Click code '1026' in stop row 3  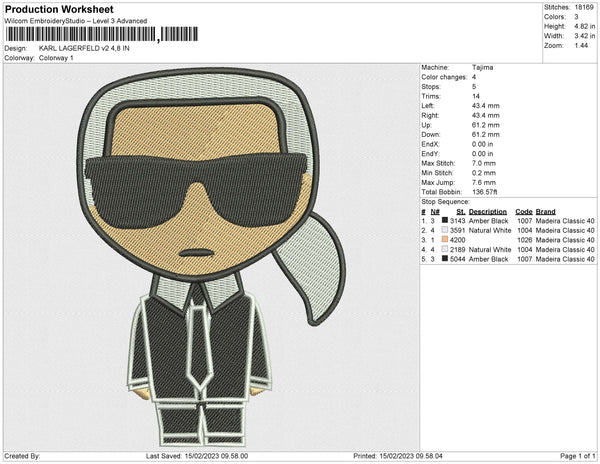point(525,240)
